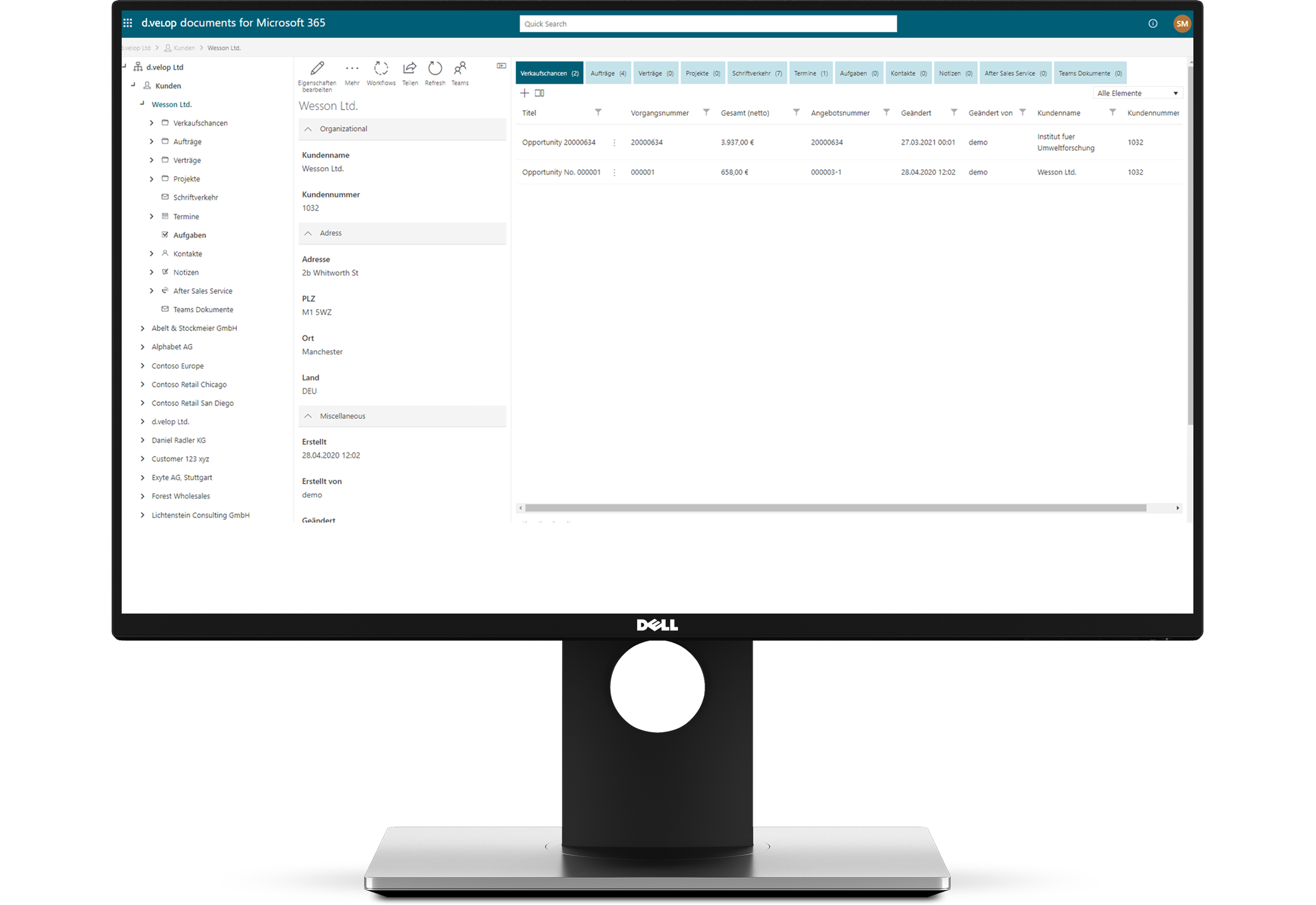Image resolution: width=1316 pixels, height=905 pixels.
Task: Expand Verkaufschancen tree node
Action: tap(151, 123)
